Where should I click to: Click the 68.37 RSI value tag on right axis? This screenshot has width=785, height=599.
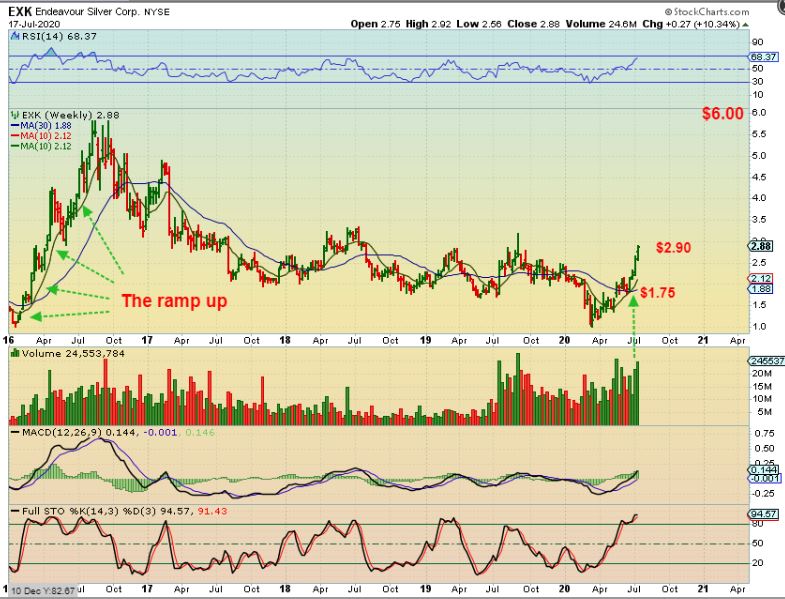pyautogui.click(x=763, y=57)
